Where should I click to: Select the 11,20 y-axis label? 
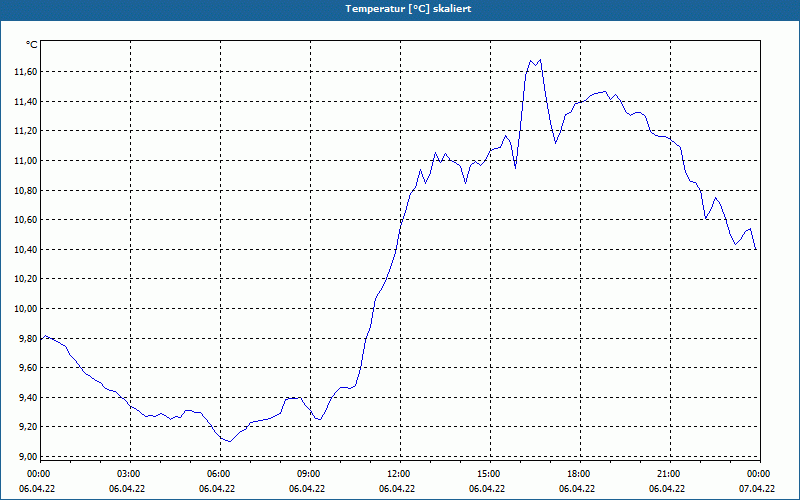(x=26, y=131)
